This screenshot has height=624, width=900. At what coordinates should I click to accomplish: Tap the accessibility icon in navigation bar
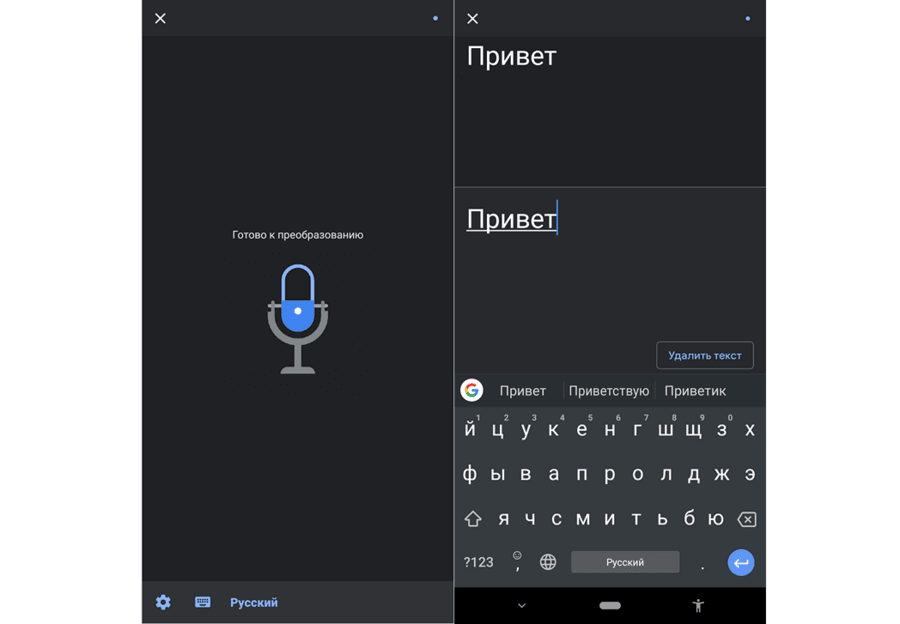[x=698, y=605]
